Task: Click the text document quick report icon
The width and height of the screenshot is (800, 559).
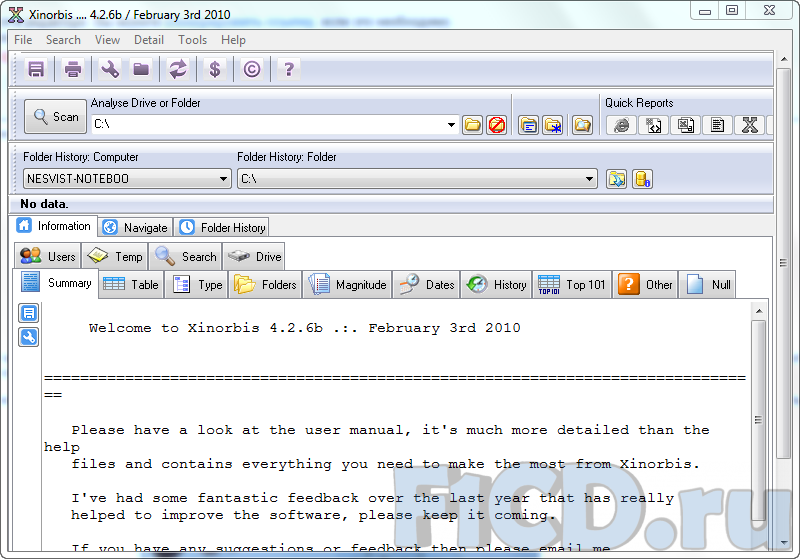Action: point(717,124)
